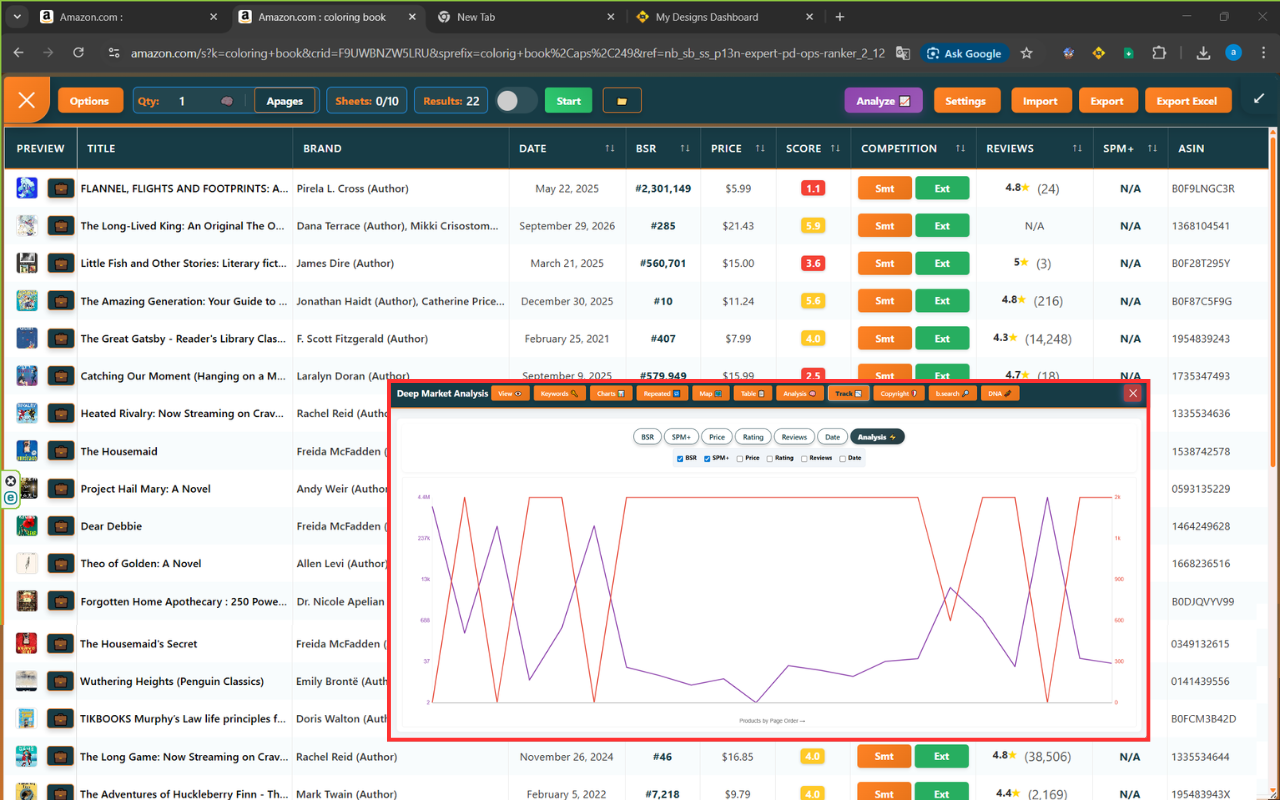Sort the table by BSR column arrows
Screen dimensions: 1280x800
click(x=685, y=148)
